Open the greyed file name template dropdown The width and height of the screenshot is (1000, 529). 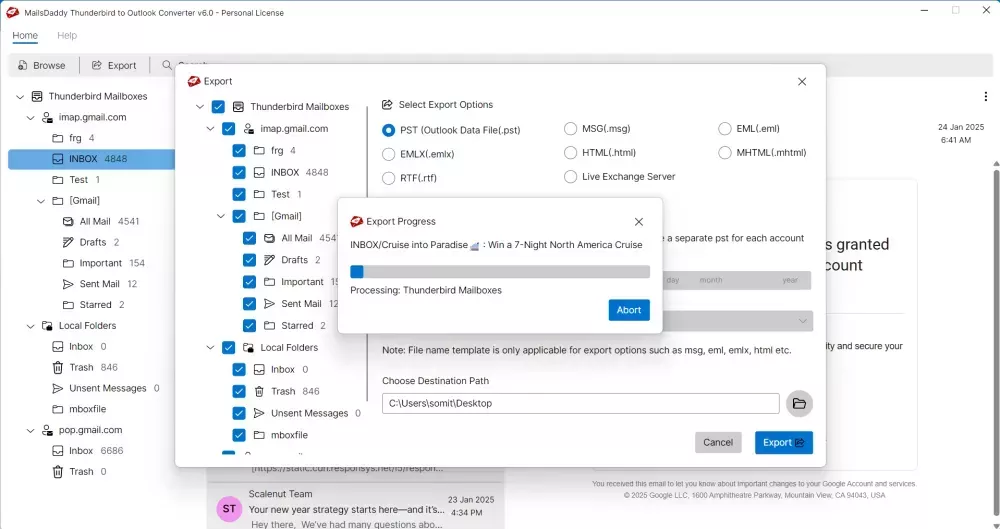[740, 321]
